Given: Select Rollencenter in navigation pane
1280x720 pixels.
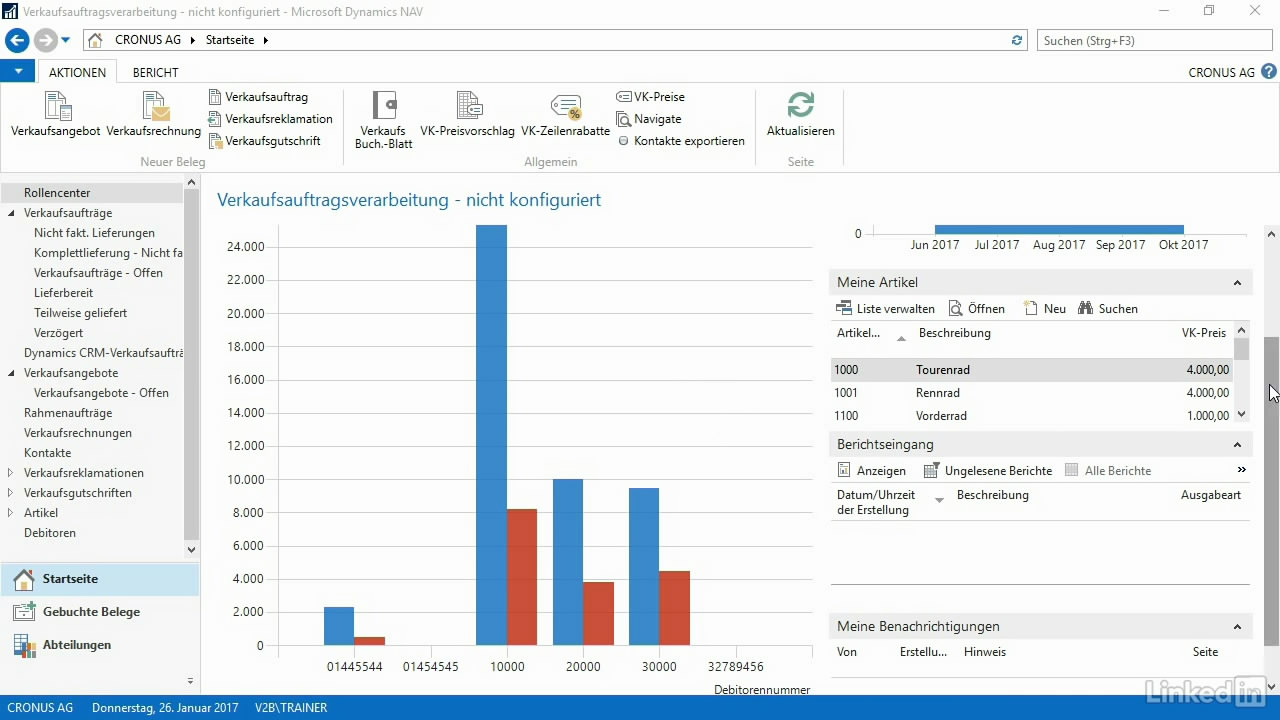Looking at the screenshot, I should (x=57, y=193).
